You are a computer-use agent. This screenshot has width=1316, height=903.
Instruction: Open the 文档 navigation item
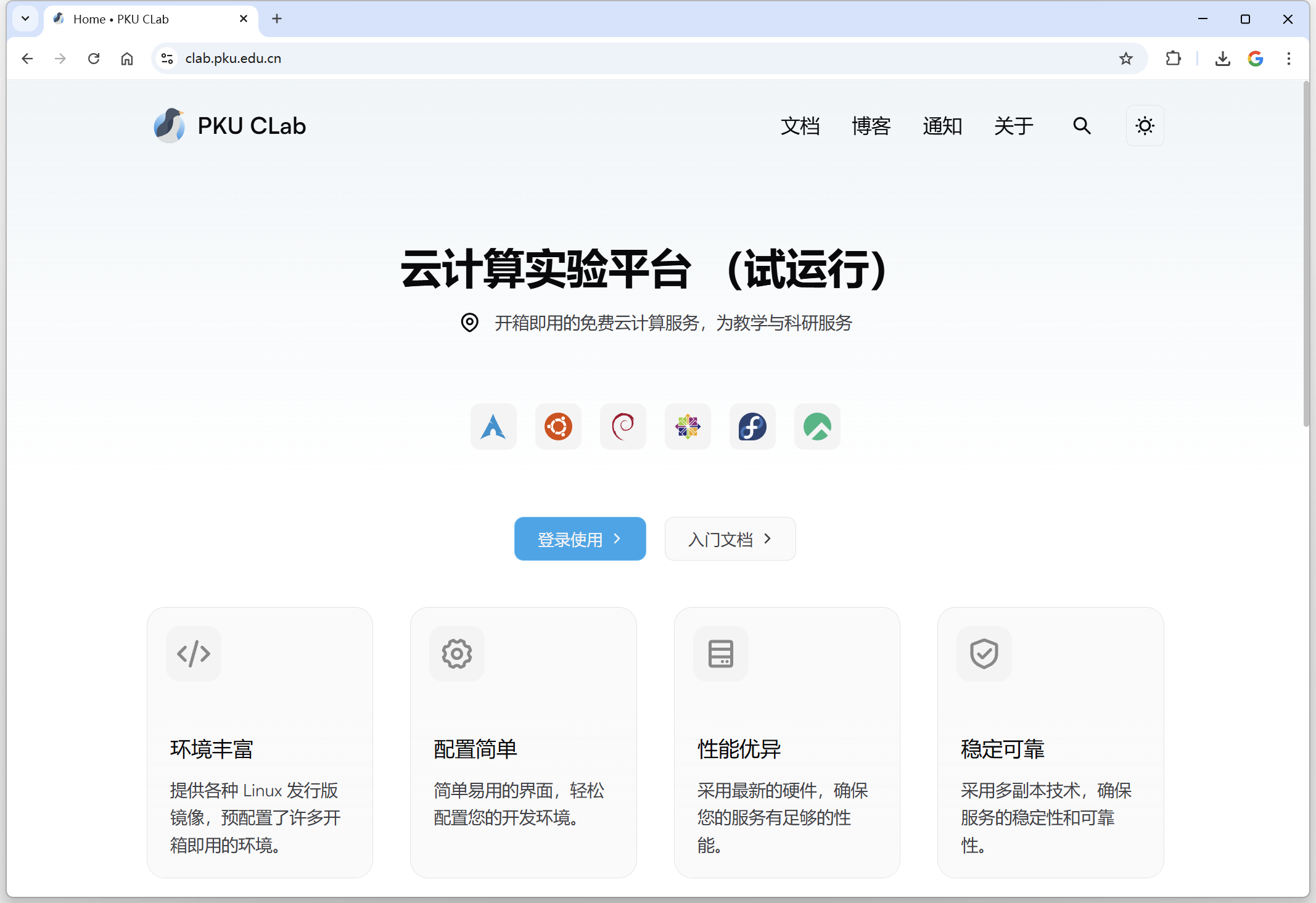pos(800,126)
